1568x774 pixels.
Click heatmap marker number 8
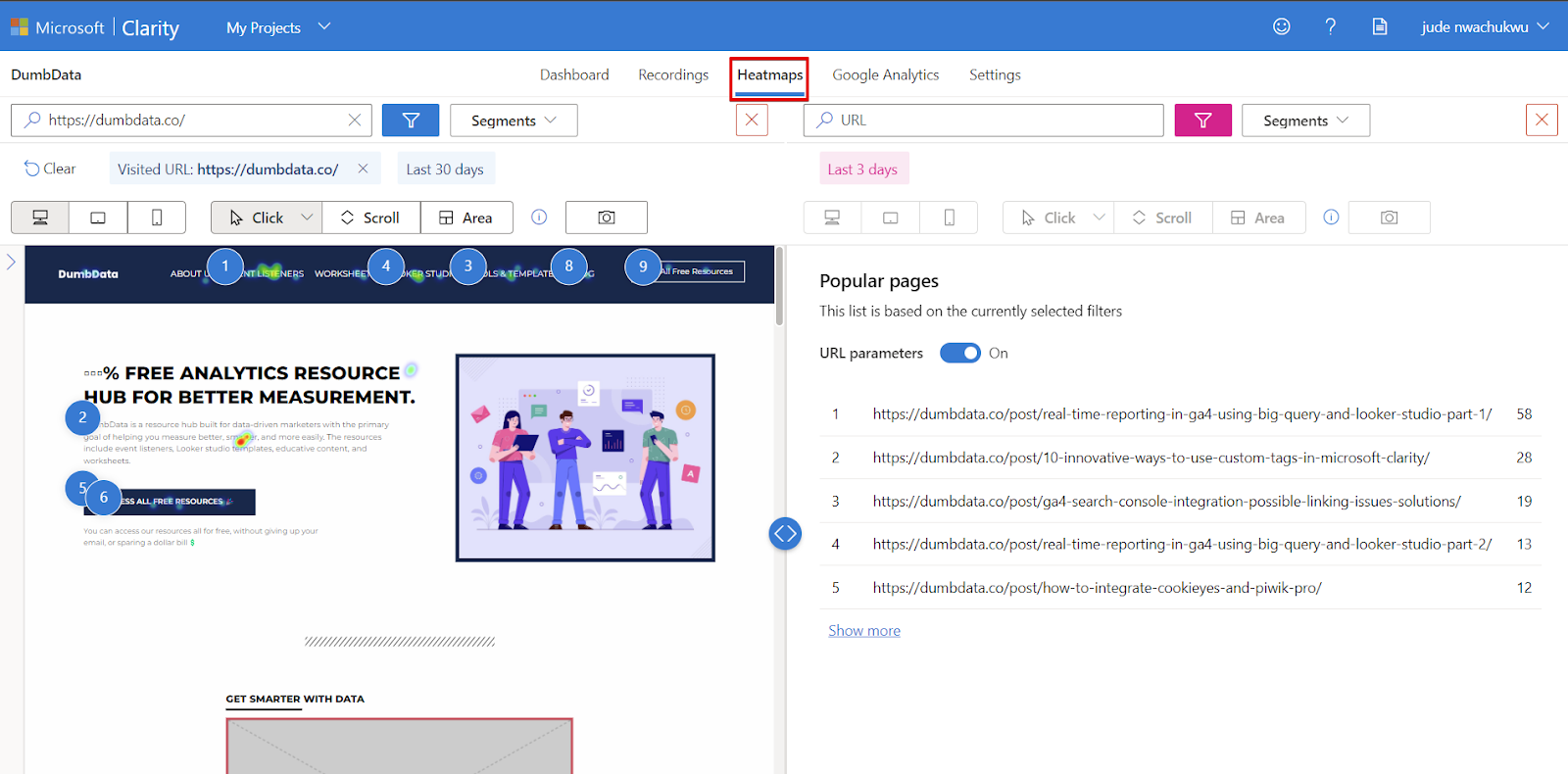[x=569, y=266]
